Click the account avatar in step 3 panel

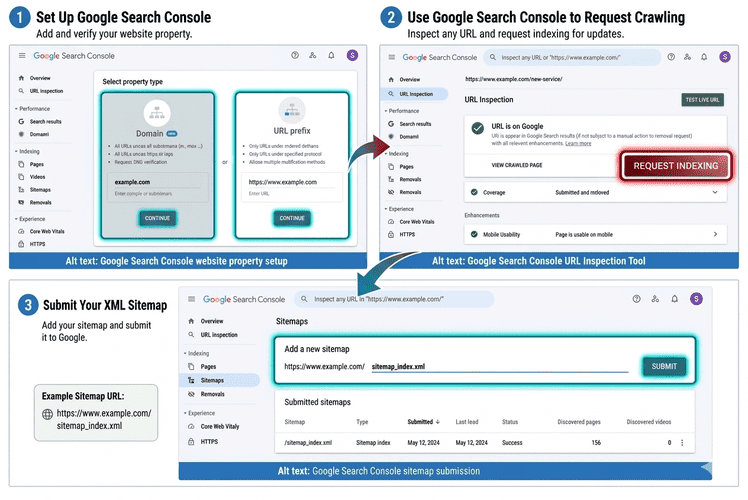point(696,299)
